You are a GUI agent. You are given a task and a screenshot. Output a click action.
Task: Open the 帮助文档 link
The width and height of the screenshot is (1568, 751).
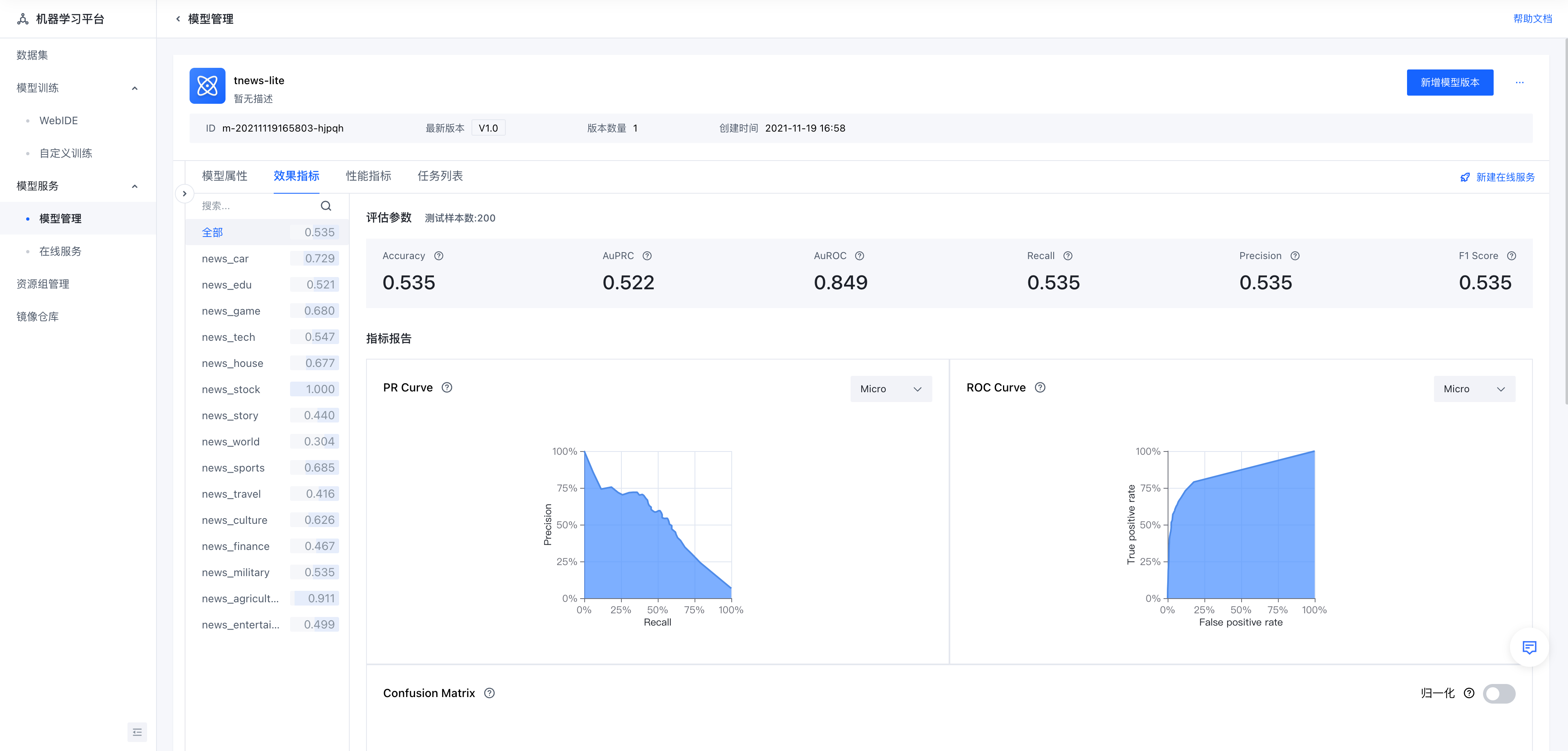click(x=1532, y=19)
